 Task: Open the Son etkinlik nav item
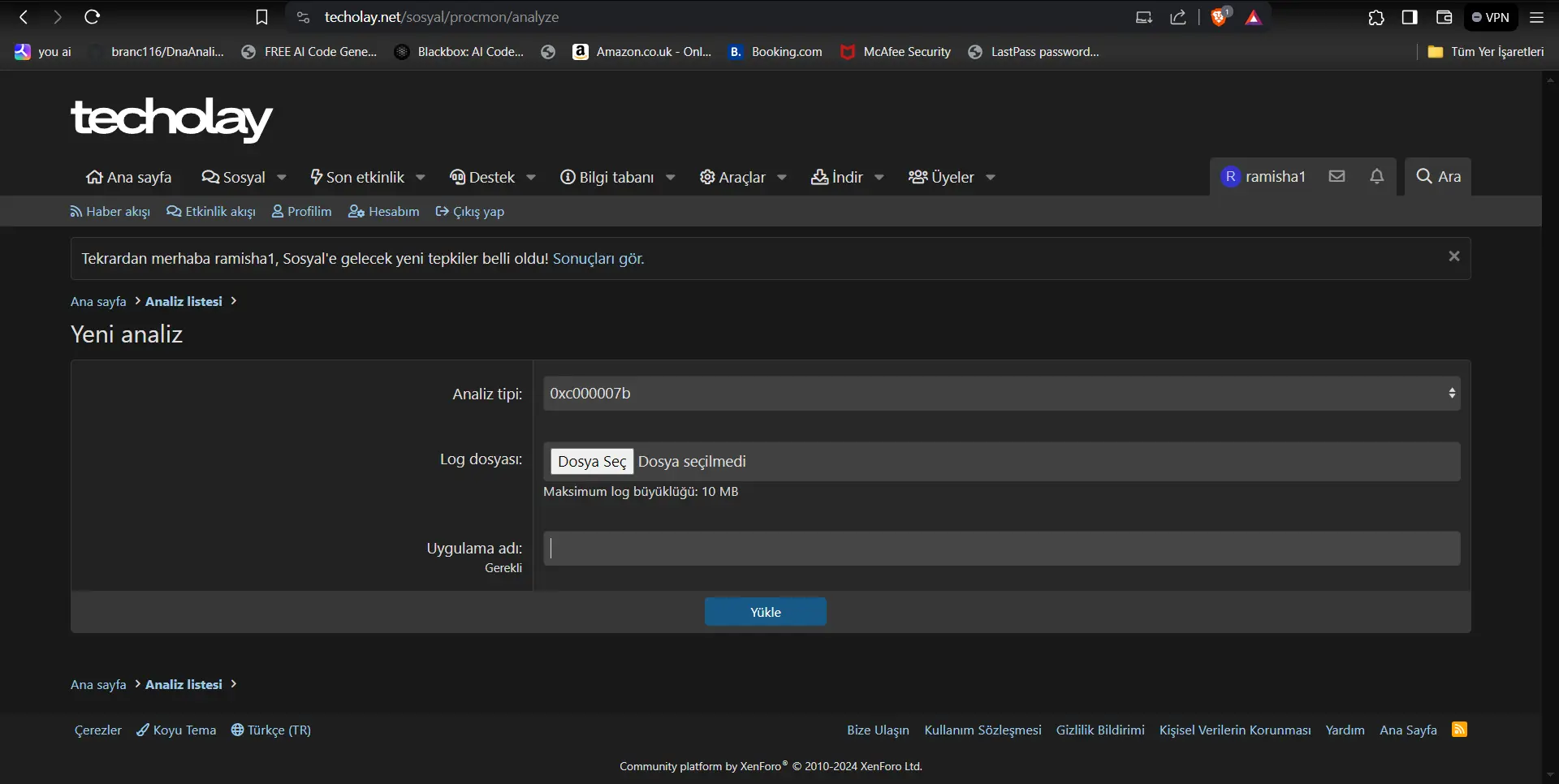[x=357, y=177]
